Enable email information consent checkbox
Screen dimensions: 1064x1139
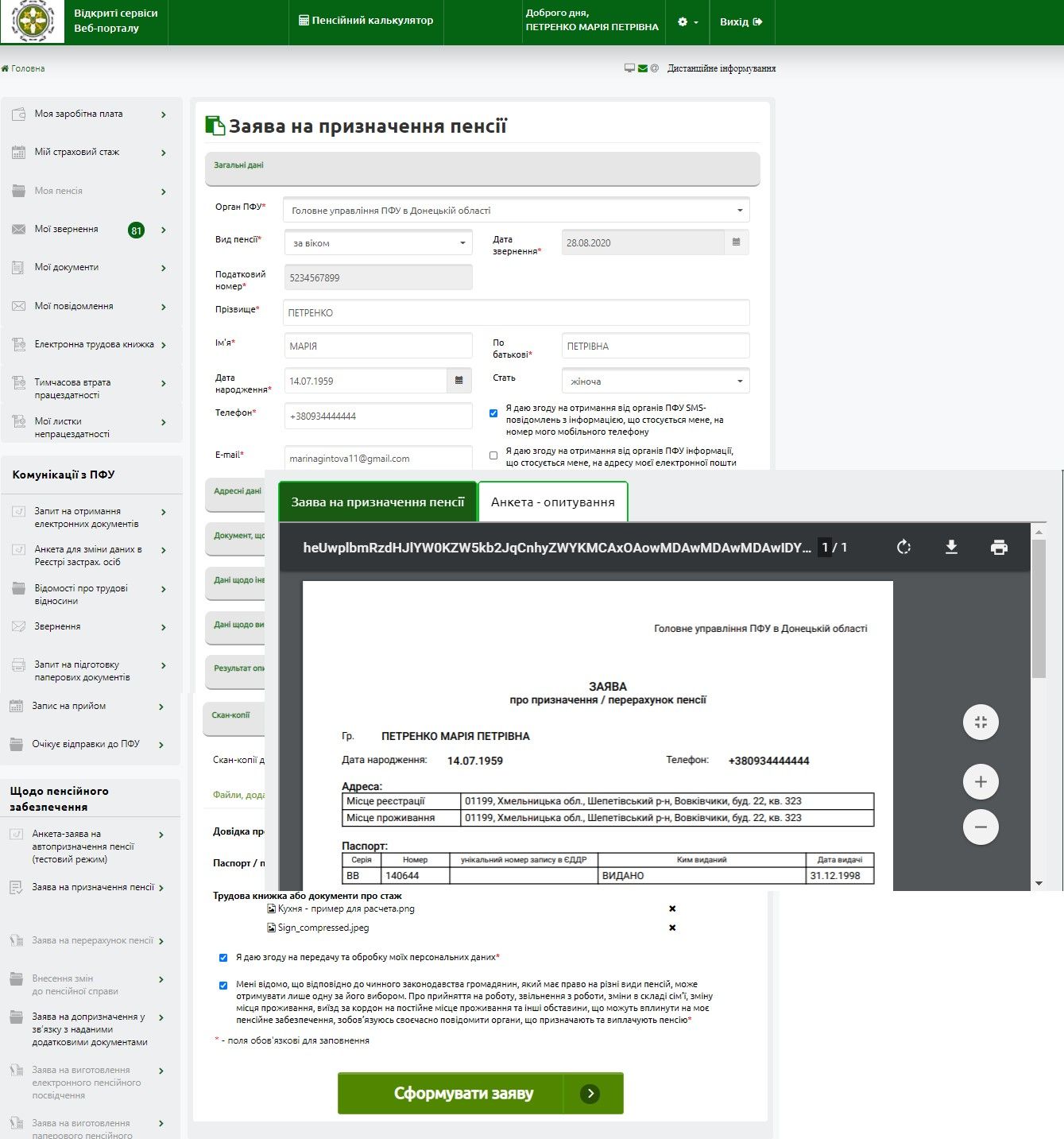tap(493, 455)
